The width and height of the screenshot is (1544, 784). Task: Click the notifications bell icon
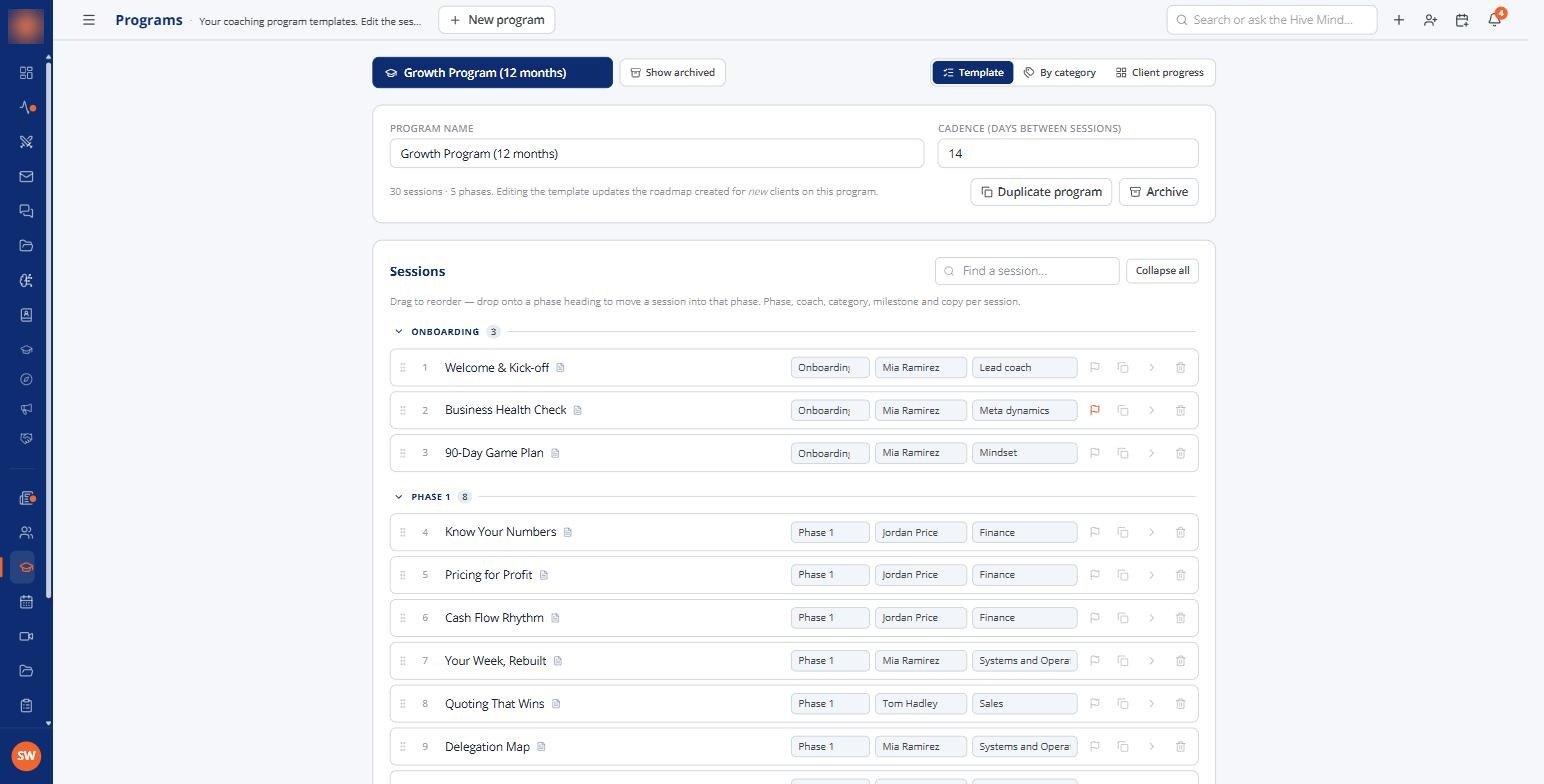coord(1494,20)
